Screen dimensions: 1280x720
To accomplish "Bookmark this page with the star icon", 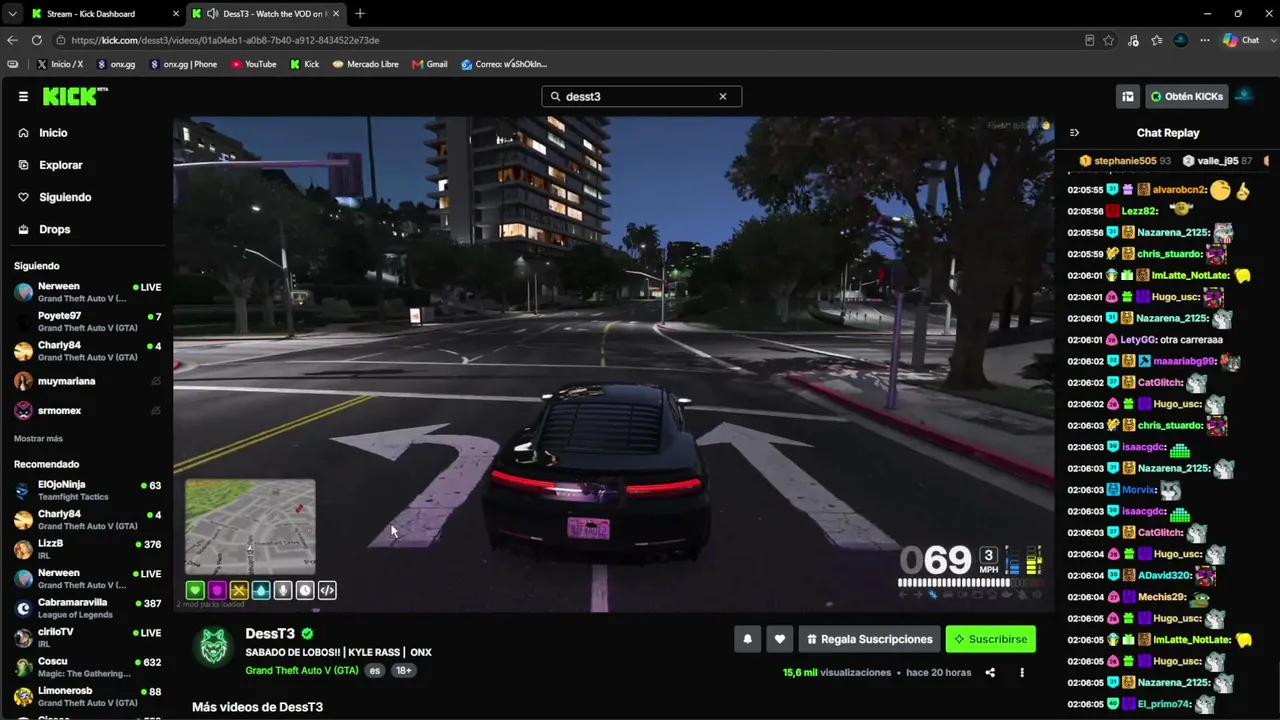I will pos(1109,40).
